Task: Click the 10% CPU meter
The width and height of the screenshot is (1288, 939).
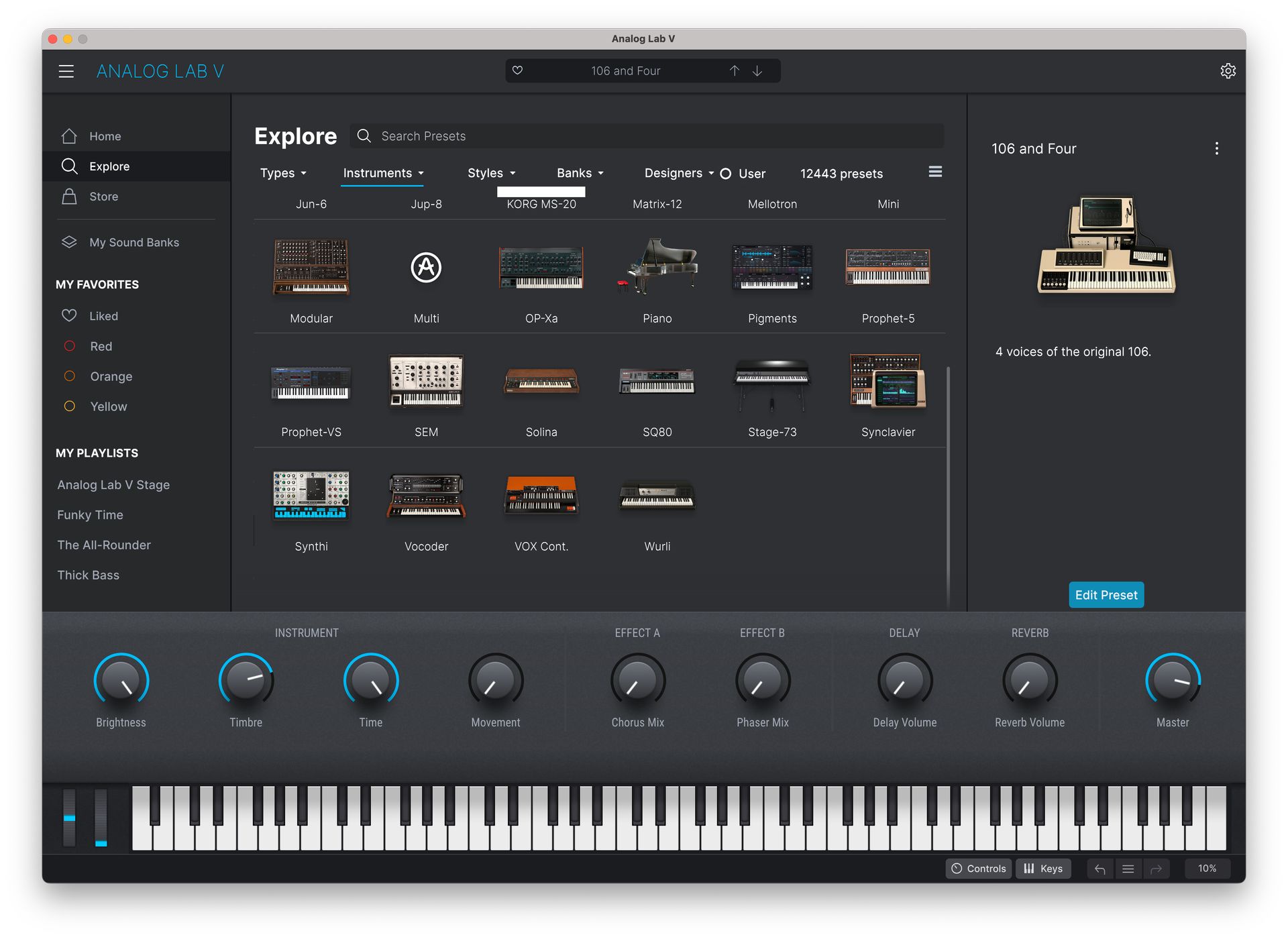Action: pyautogui.click(x=1207, y=869)
